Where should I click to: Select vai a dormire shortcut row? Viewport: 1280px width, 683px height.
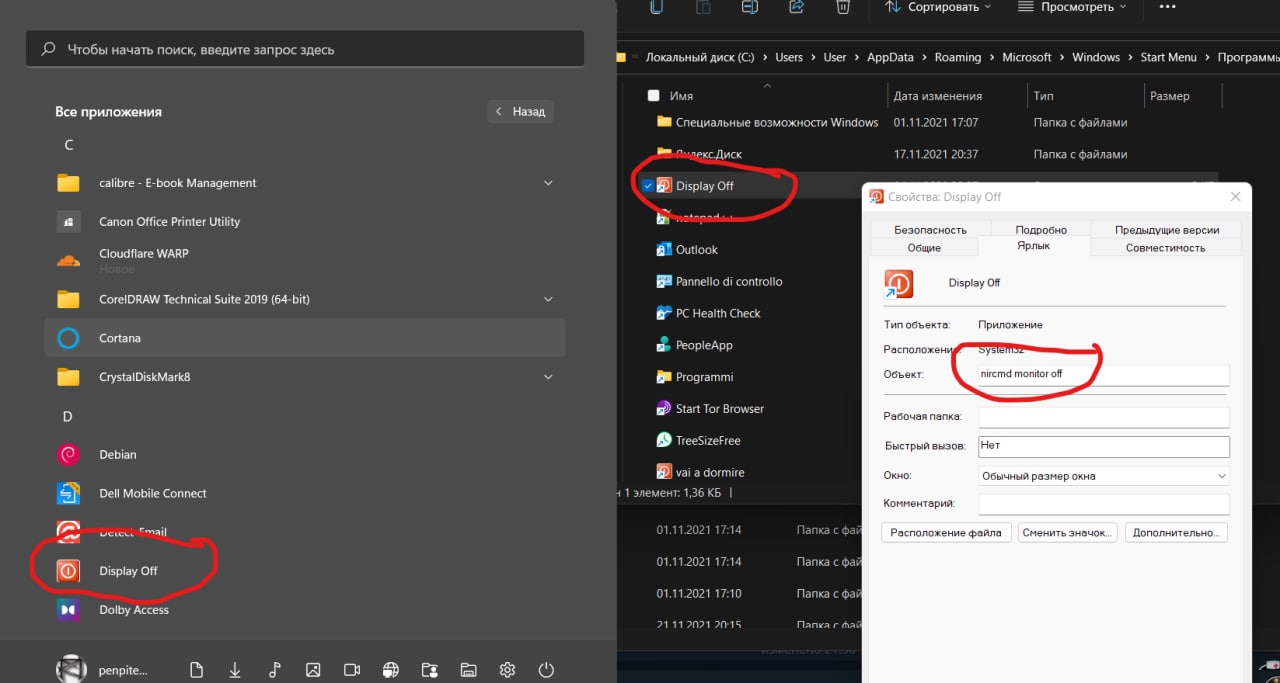pyautogui.click(x=700, y=472)
